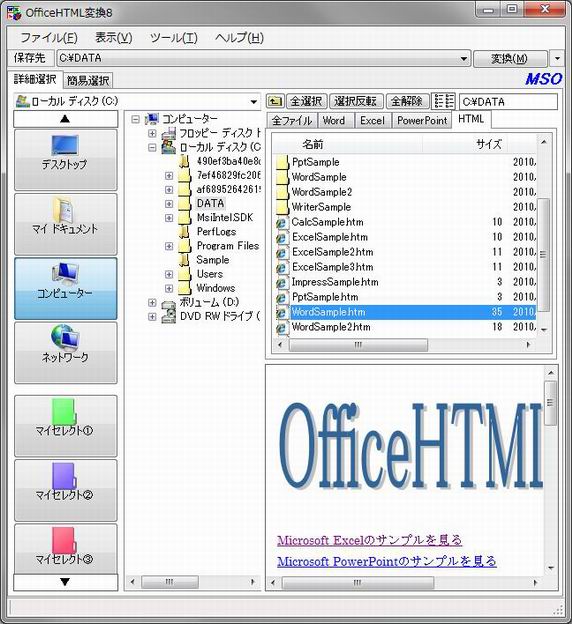572x624 pixels.
Task: Click the ImpressSample.htm file icon
Action: coord(282,283)
